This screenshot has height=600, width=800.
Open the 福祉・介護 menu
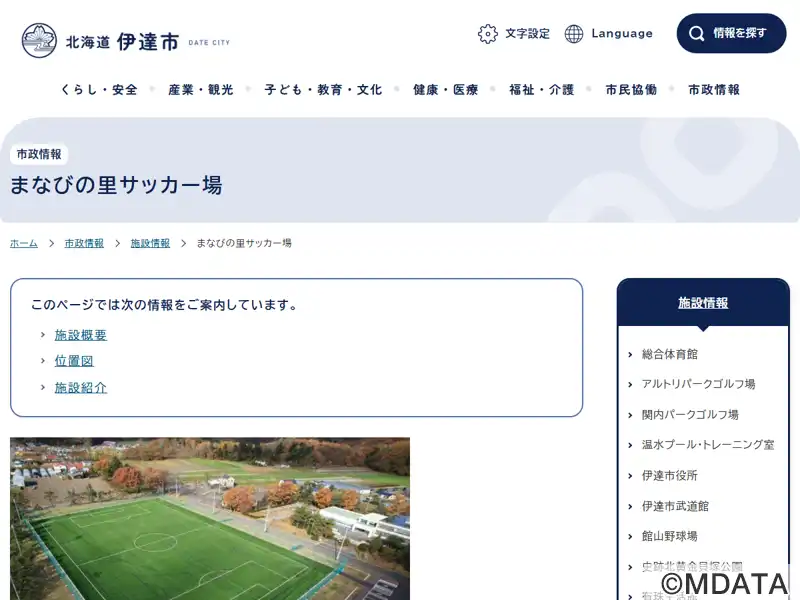pos(542,90)
